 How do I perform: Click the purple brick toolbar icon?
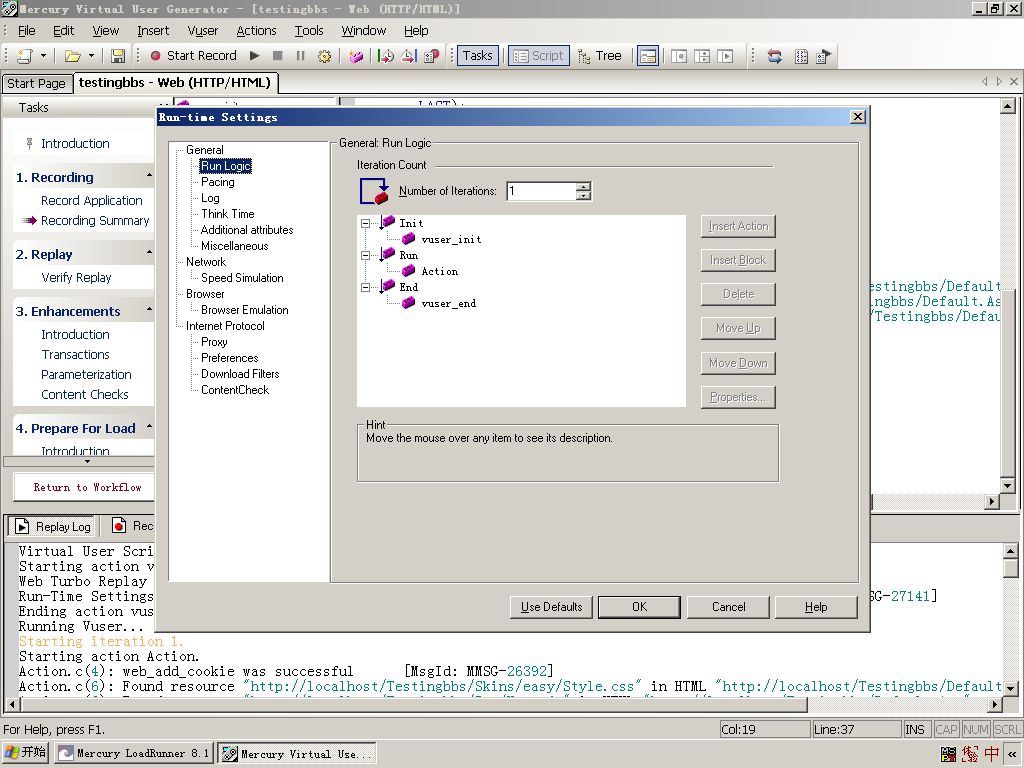[356, 56]
